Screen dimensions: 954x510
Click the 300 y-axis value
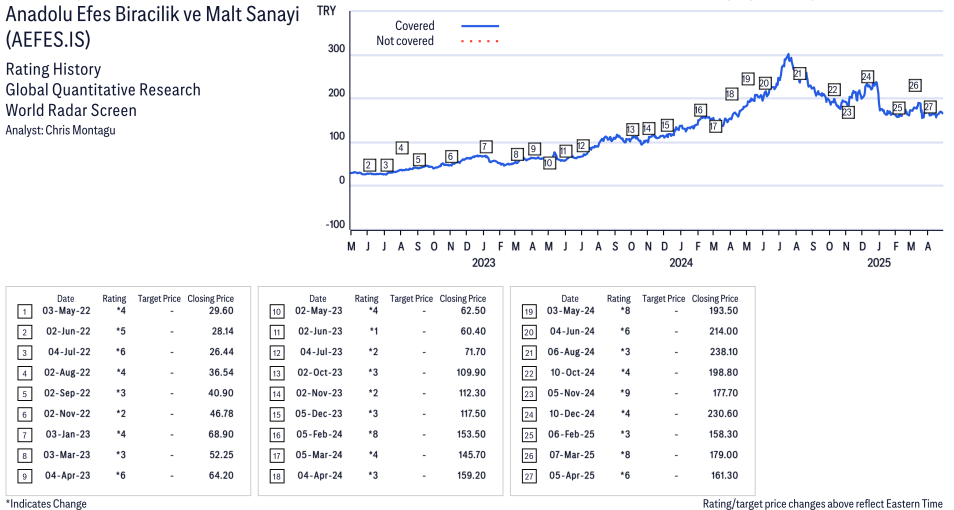click(x=336, y=49)
